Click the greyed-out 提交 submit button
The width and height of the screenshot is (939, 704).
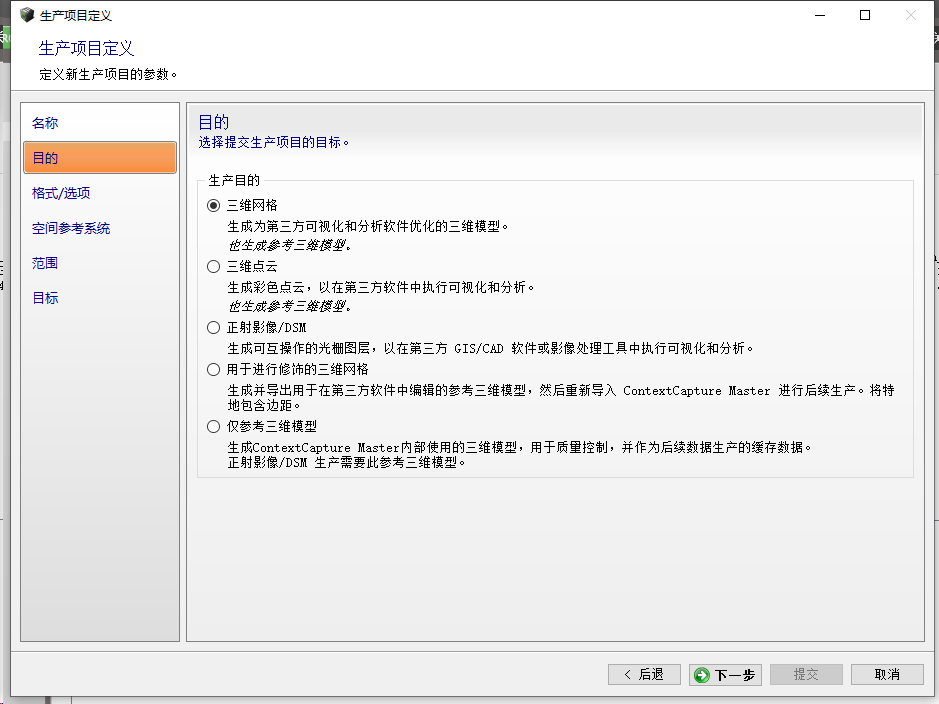pos(806,675)
